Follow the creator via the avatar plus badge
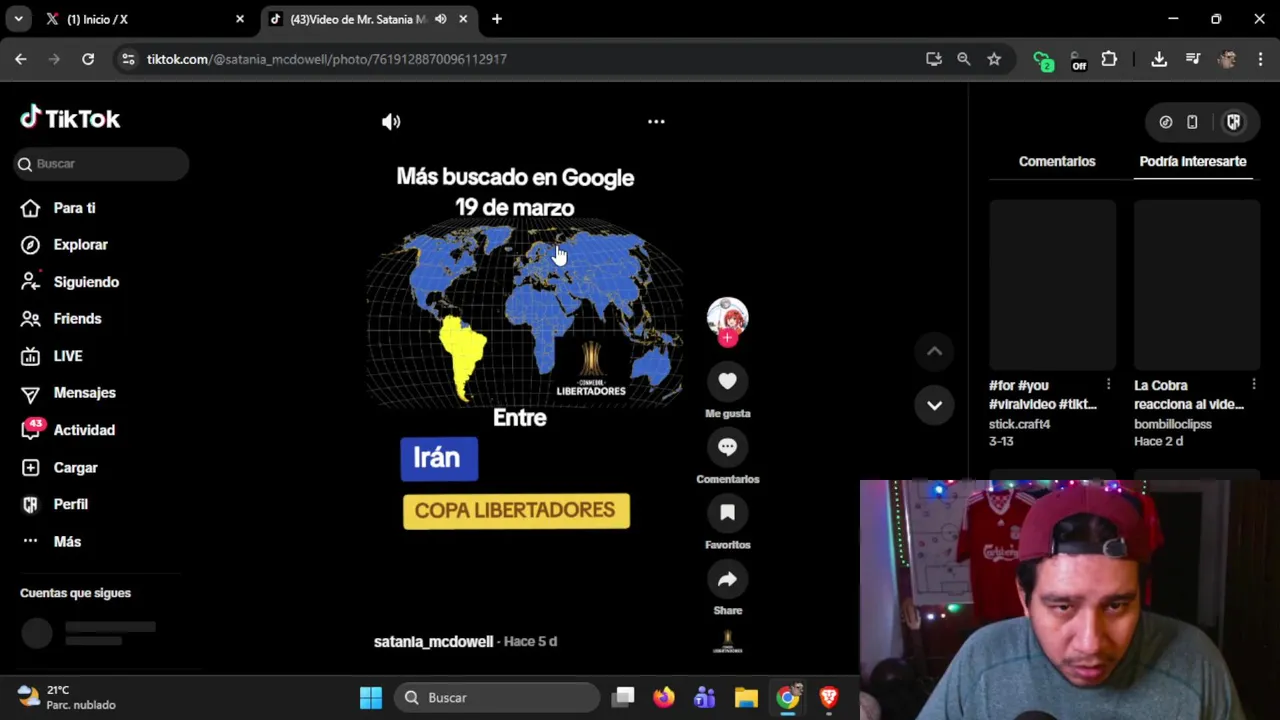Screen dimensions: 1280x720 coord(727,338)
